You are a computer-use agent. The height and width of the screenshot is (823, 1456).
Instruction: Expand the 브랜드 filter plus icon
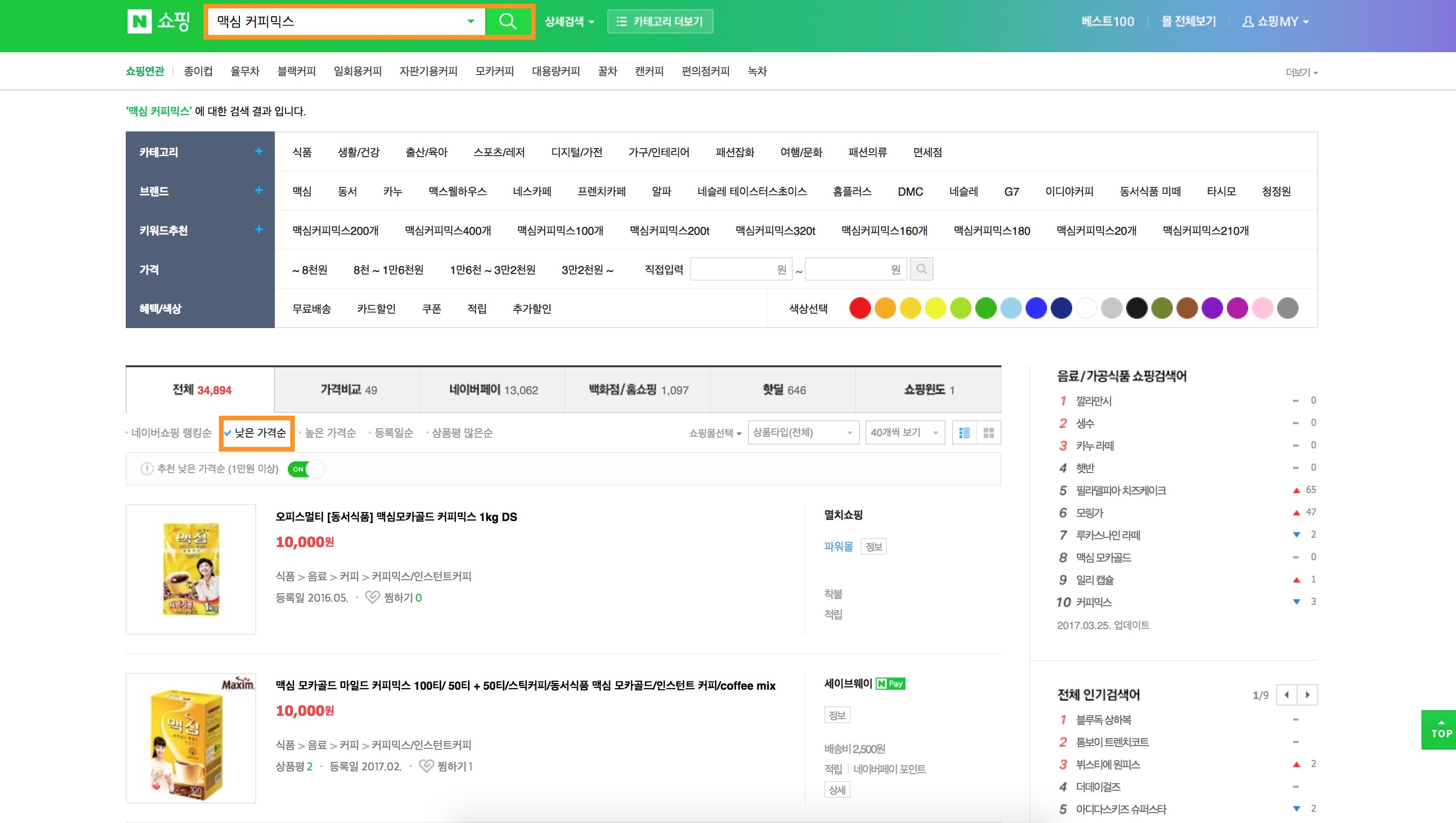click(x=259, y=191)
